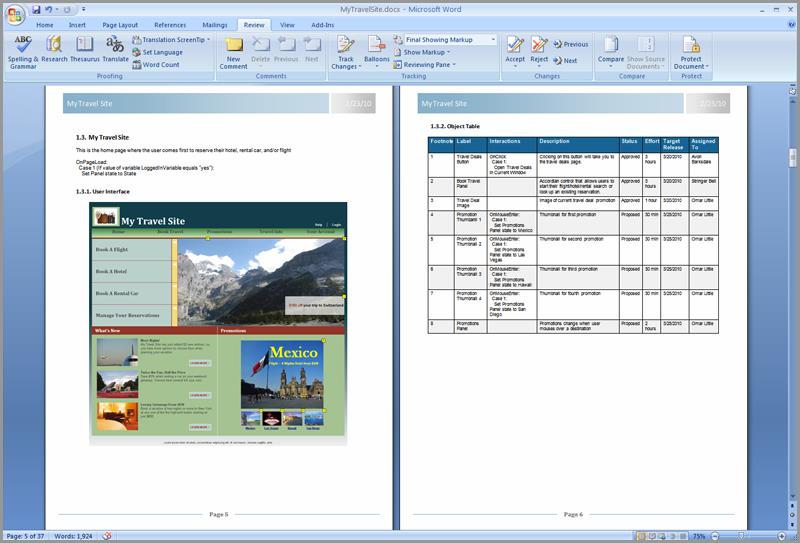This screenshot has height=543, width=800.
Task: Click the mountain landscape image on page 5
Action: tap(261, 282)
